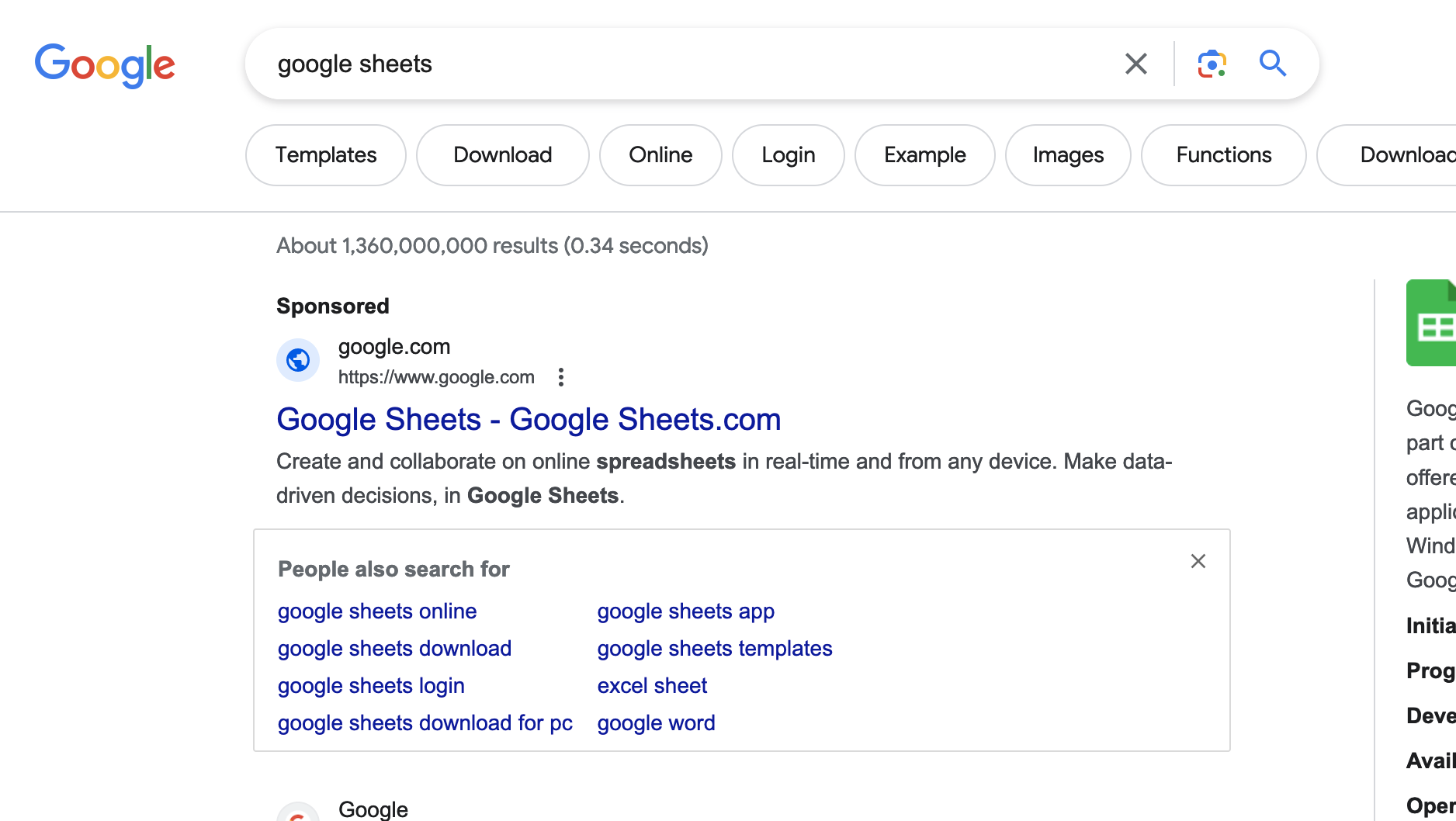Click the green Google Sheets icon thumbnail
Screen dimensions: 1456x821
tap(1431, 323)
